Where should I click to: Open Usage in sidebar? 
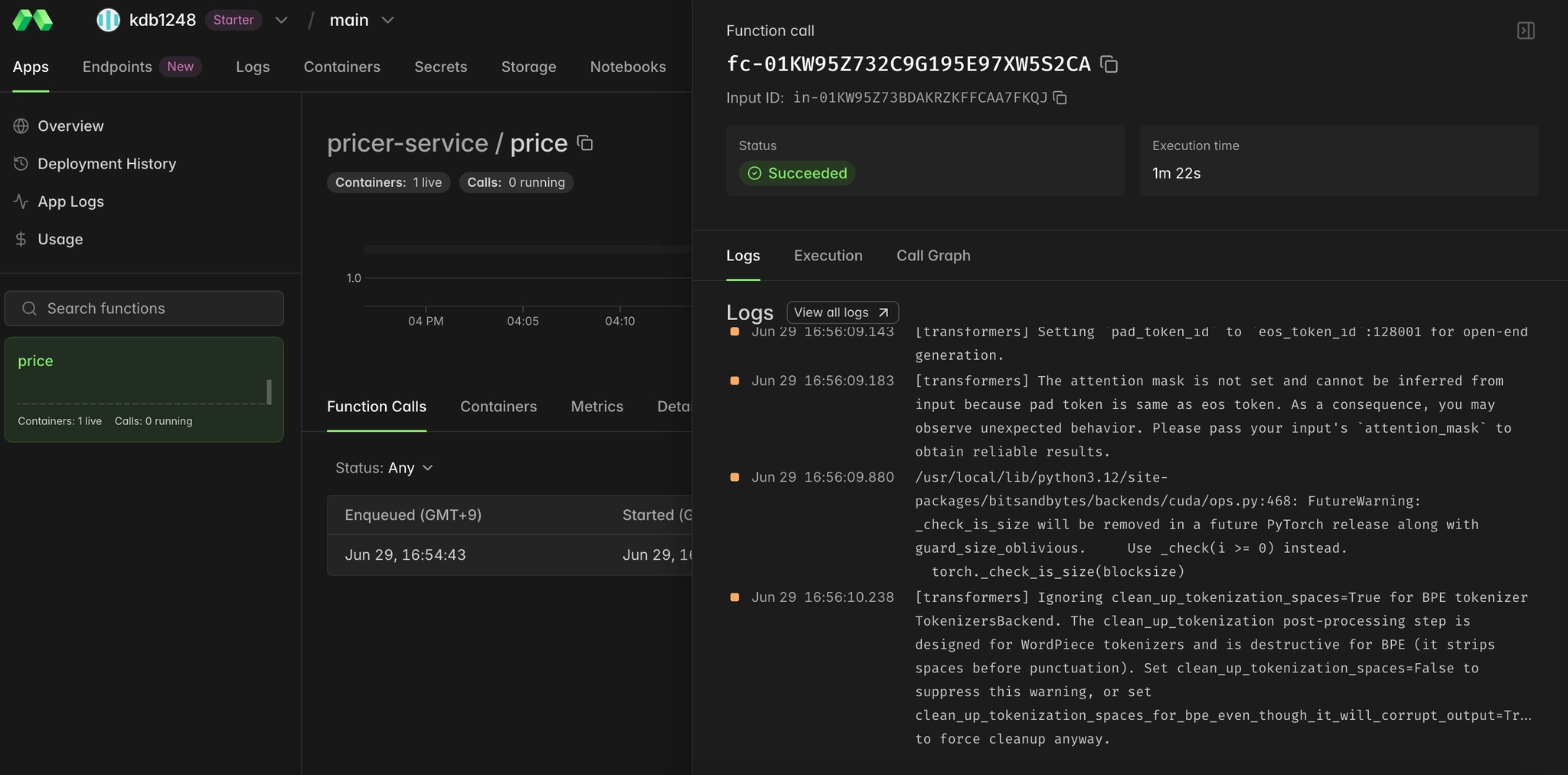60,239
